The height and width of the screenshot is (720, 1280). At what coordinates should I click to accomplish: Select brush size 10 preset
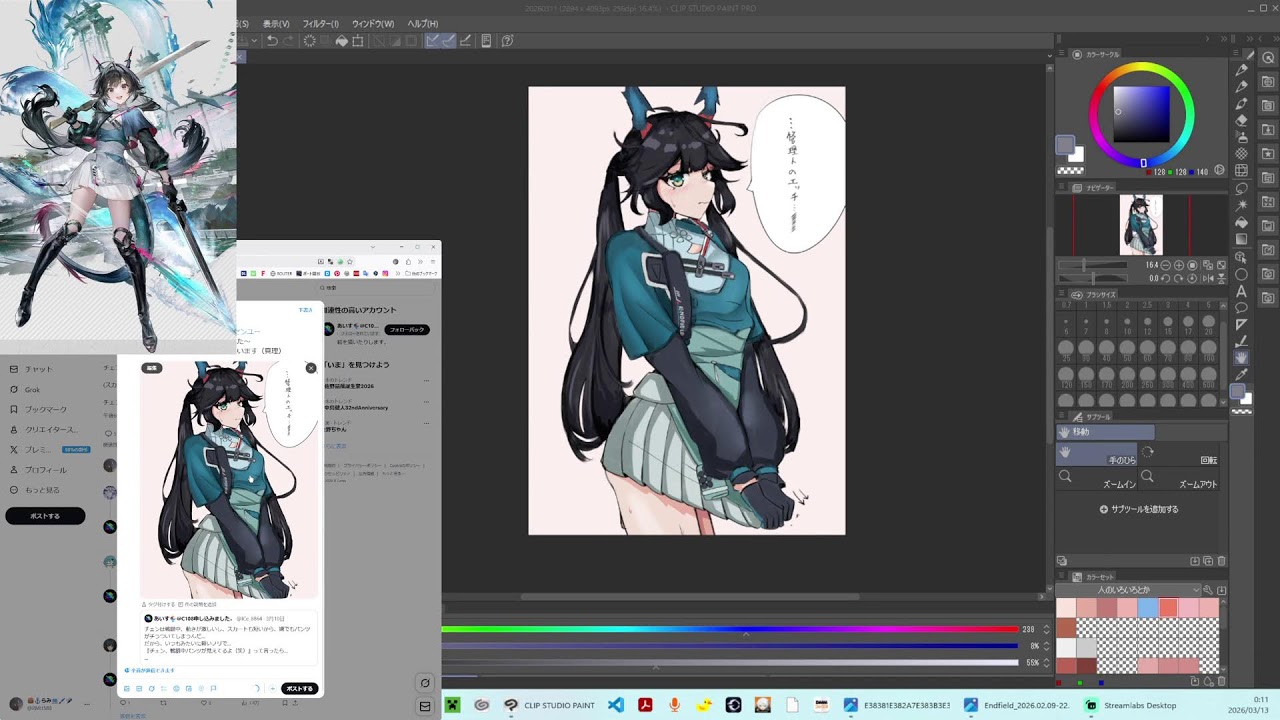(x=1127, y=325)
